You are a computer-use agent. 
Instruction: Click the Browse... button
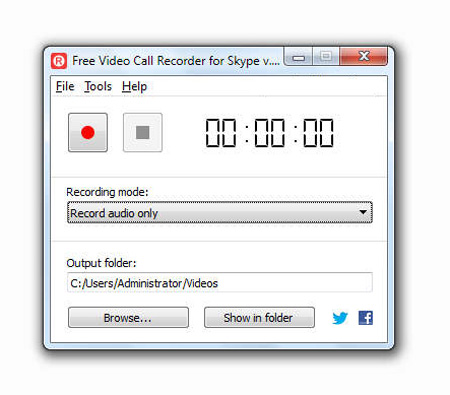pyautogui.click(x=128, y=317)
